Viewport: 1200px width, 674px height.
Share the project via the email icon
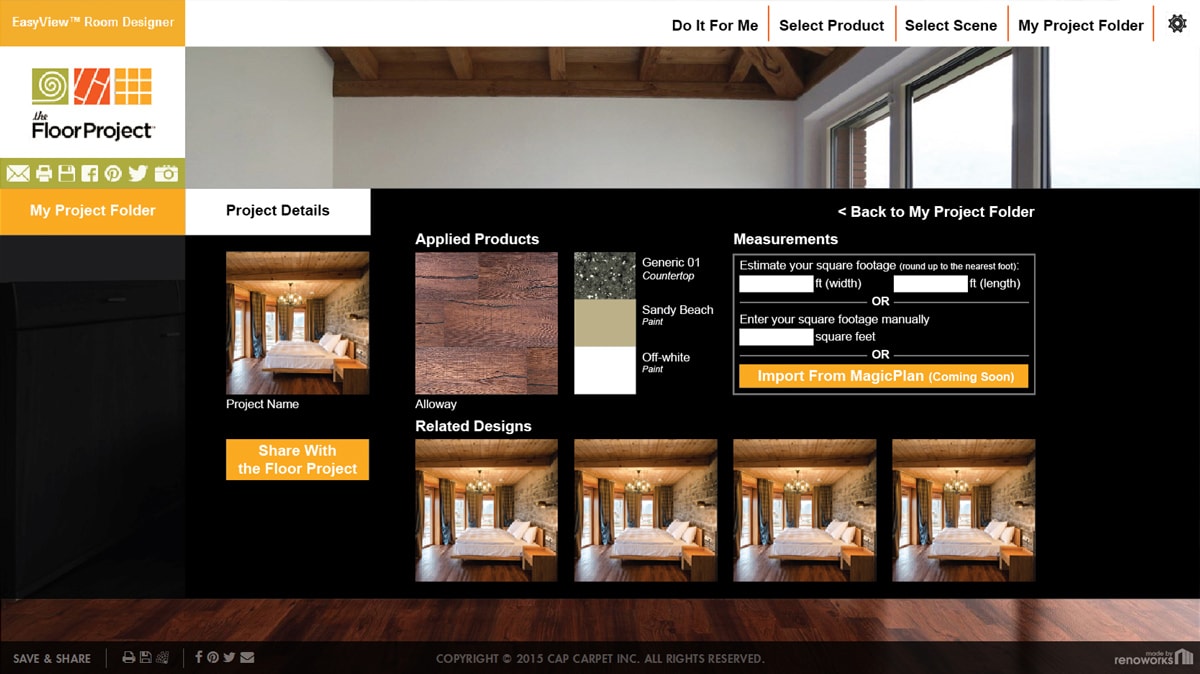[17, 173]
